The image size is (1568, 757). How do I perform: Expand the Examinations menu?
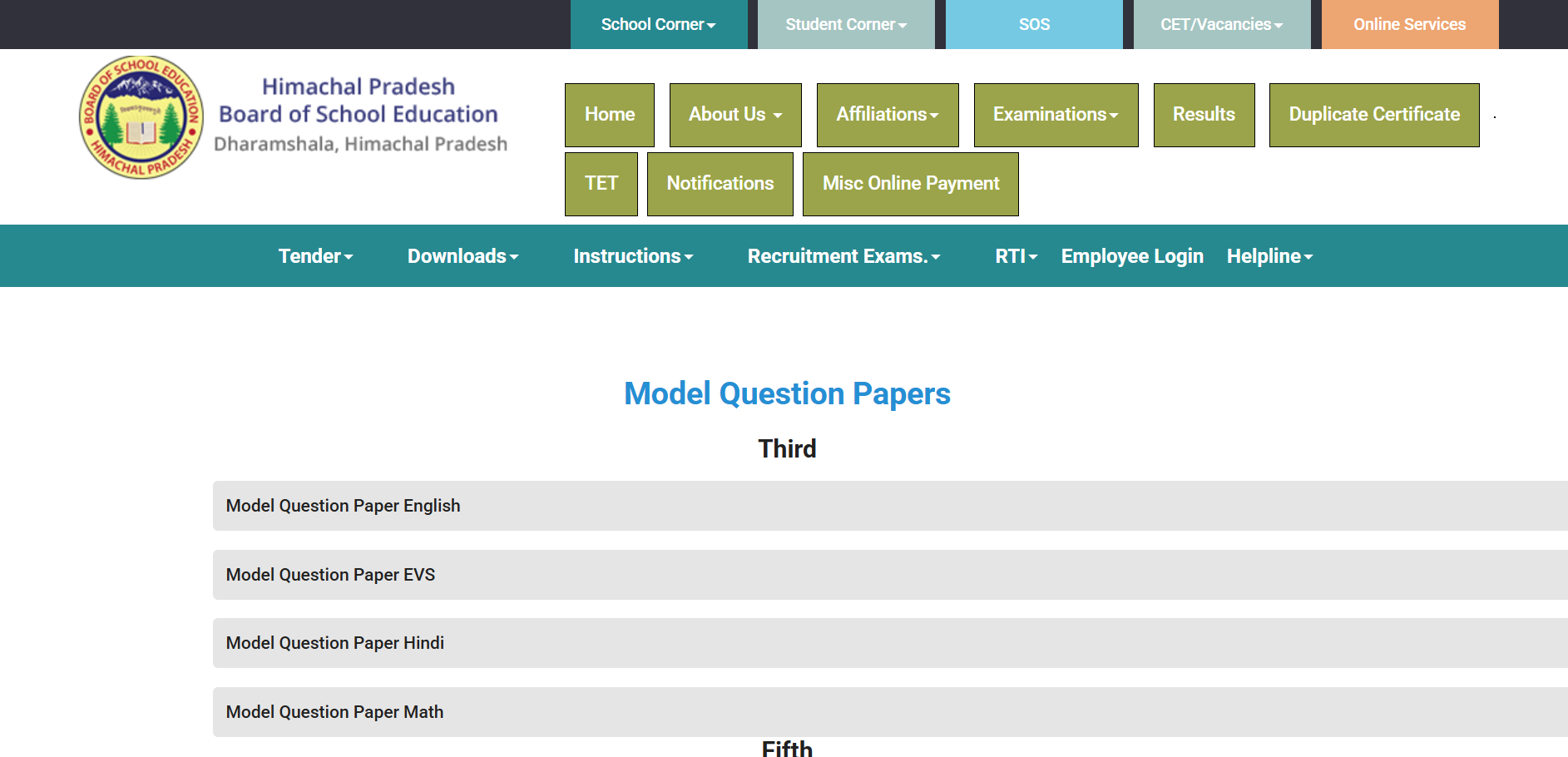(x=1056, y=115)
